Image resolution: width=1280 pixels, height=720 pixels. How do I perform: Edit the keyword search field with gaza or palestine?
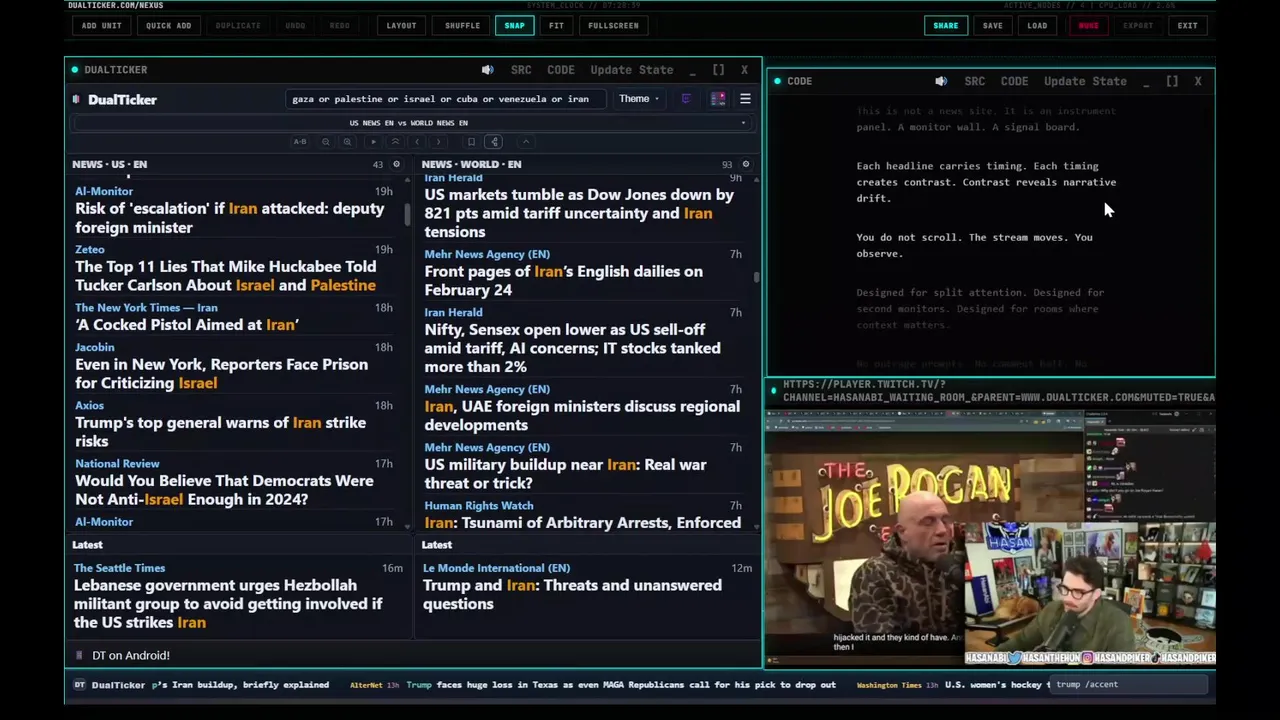tap(444, 99)
